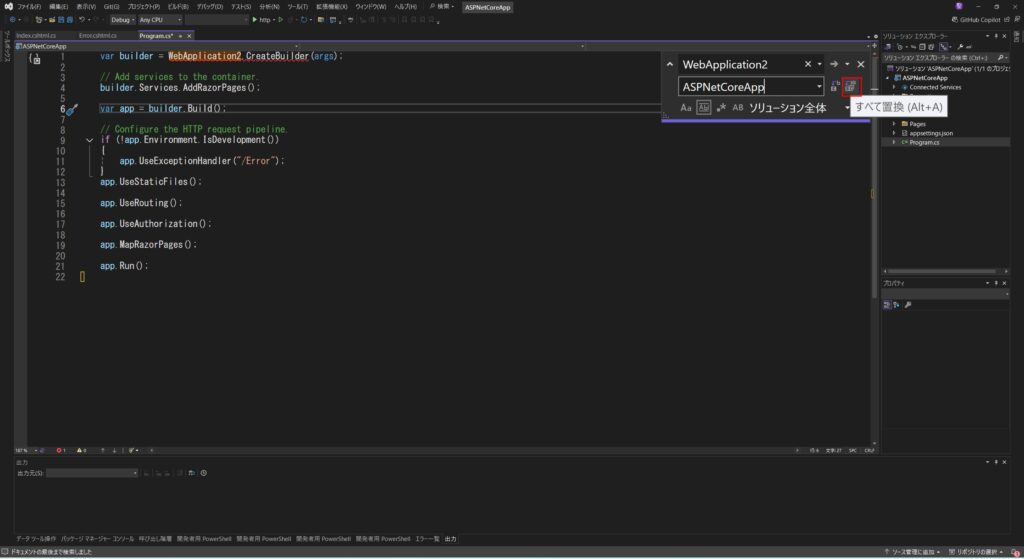1024x559 pixels.
Task: Click the screwdriver quick action icon on line 6
Action: pos(72,110)
